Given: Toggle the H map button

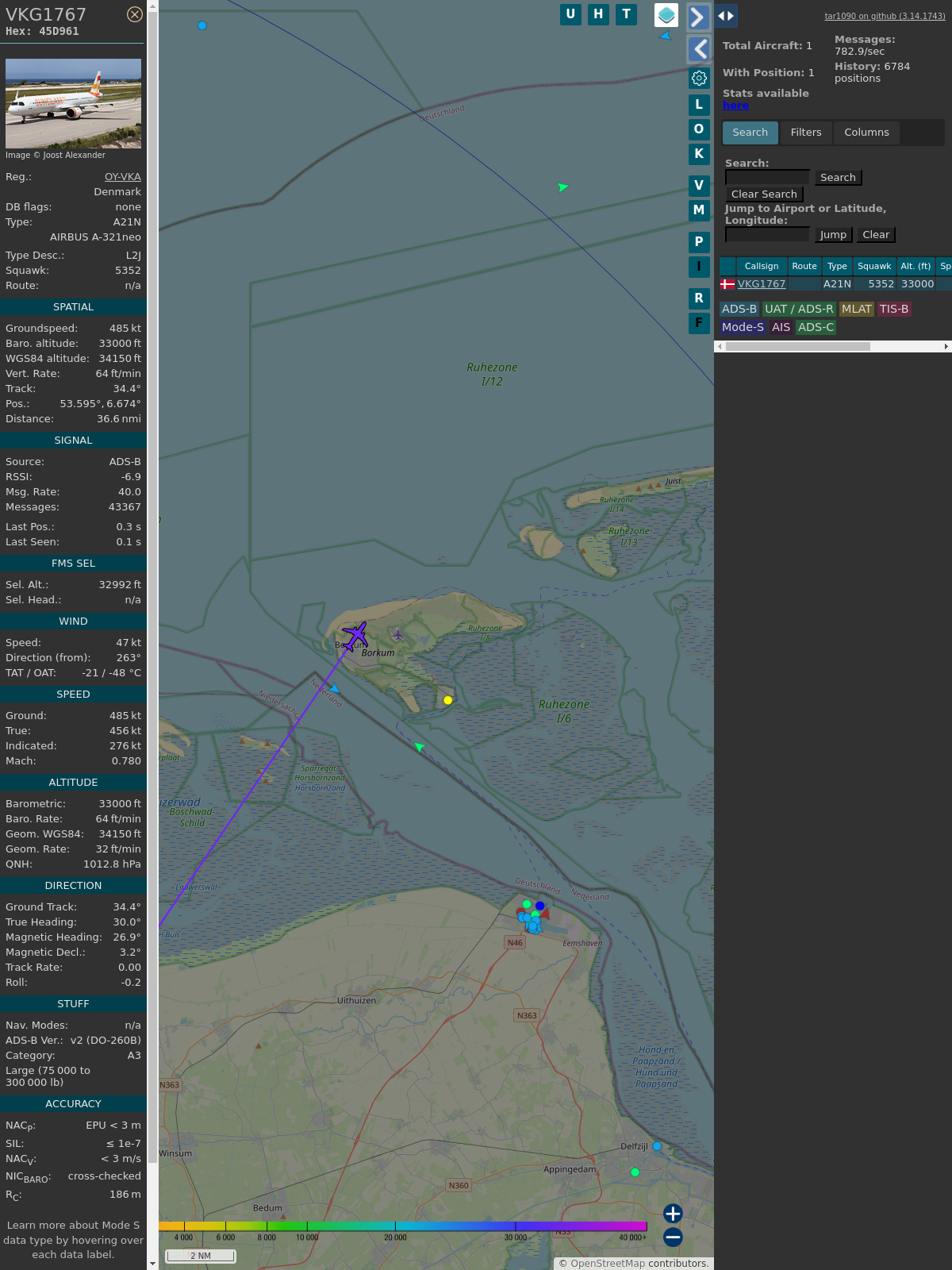Looking at the screenshot, I should click(598, 14).
